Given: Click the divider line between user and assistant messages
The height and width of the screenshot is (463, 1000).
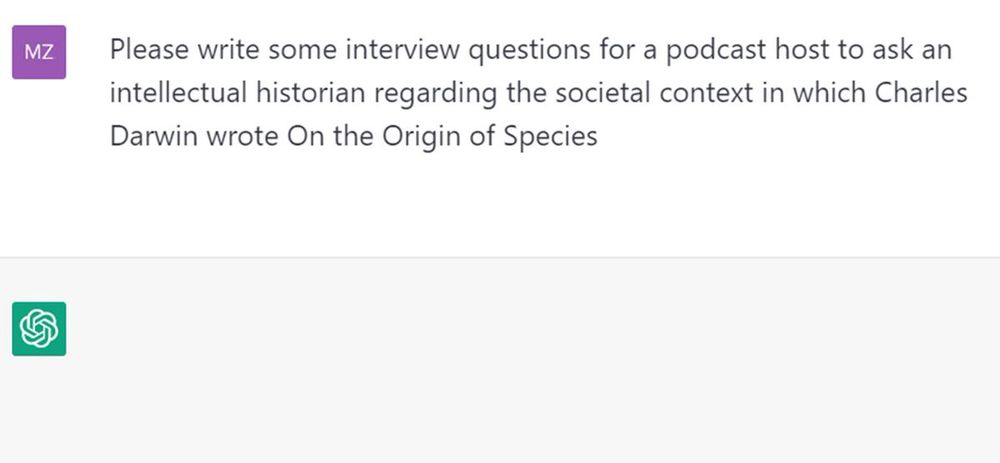Looking at the screenshot, I should pyautogui.click(x=500, y=257).
